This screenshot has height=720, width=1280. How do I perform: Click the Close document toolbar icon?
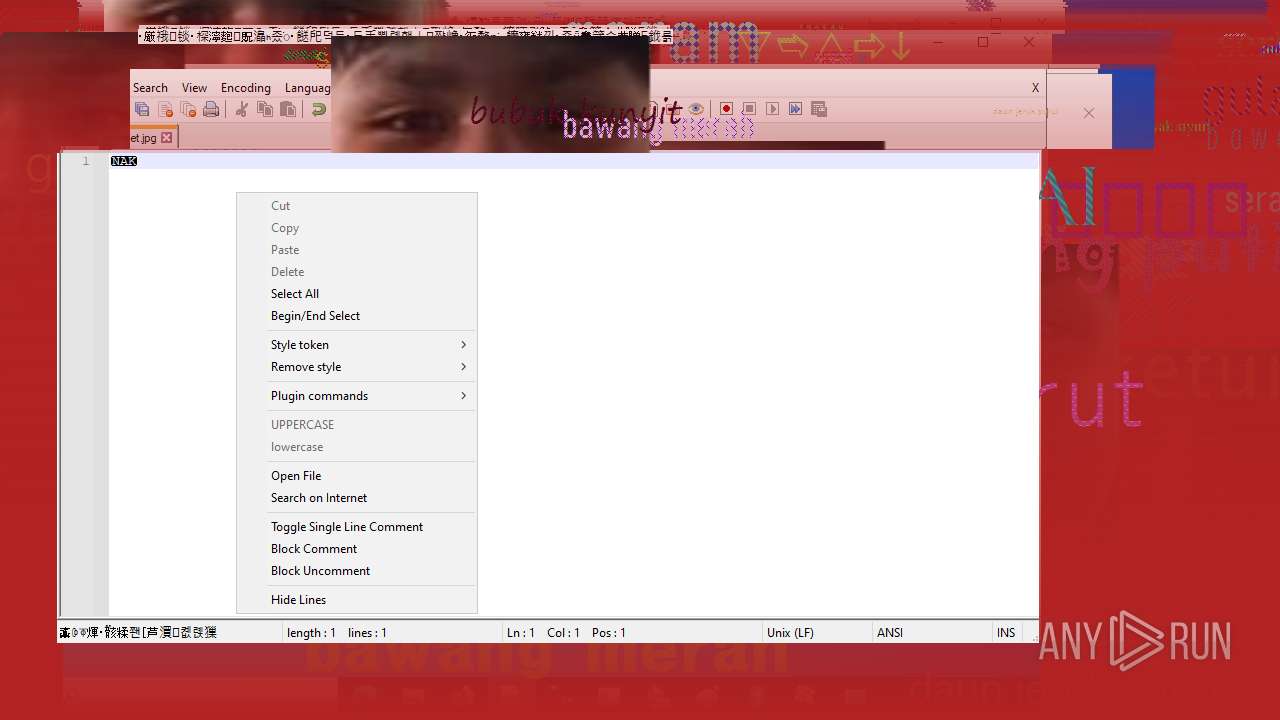pyautogui.click(x=166, y=109)
